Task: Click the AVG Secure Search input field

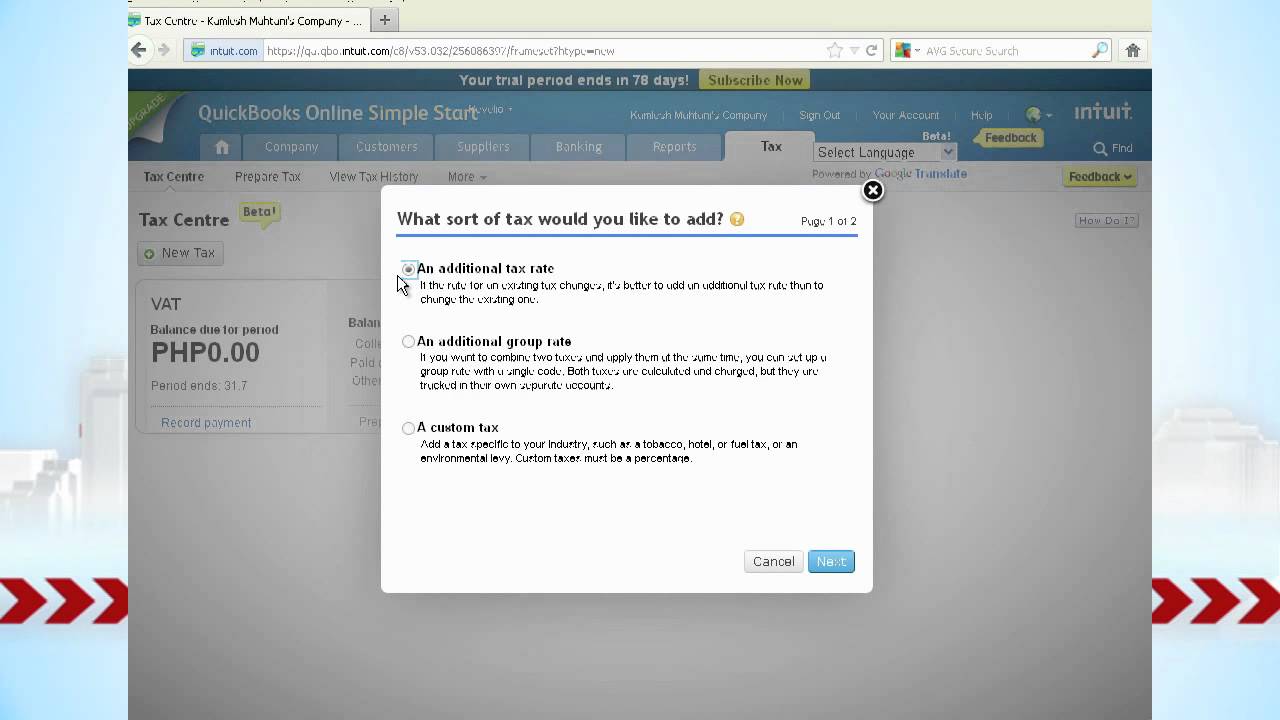Action: click(1005, 50)
